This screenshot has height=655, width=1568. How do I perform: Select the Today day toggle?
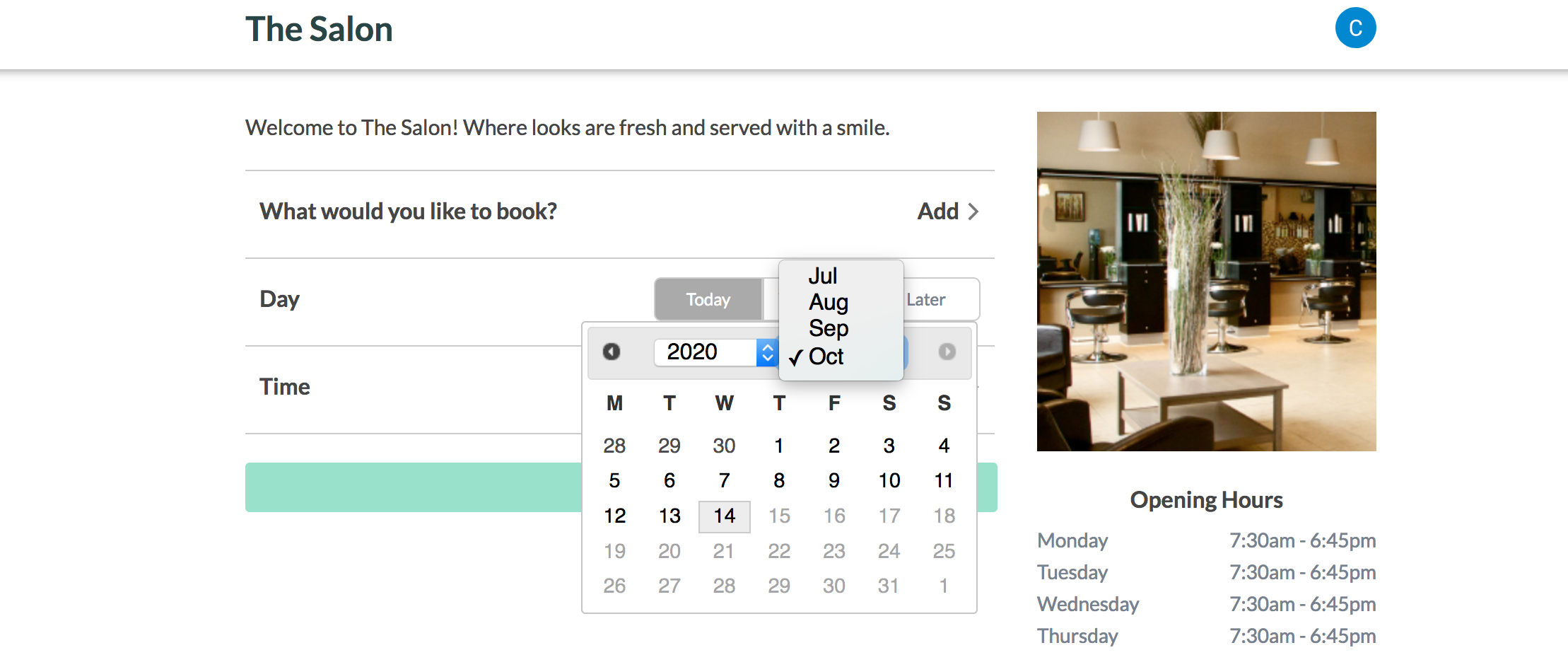pyautogui.click(x=708, y=299)
